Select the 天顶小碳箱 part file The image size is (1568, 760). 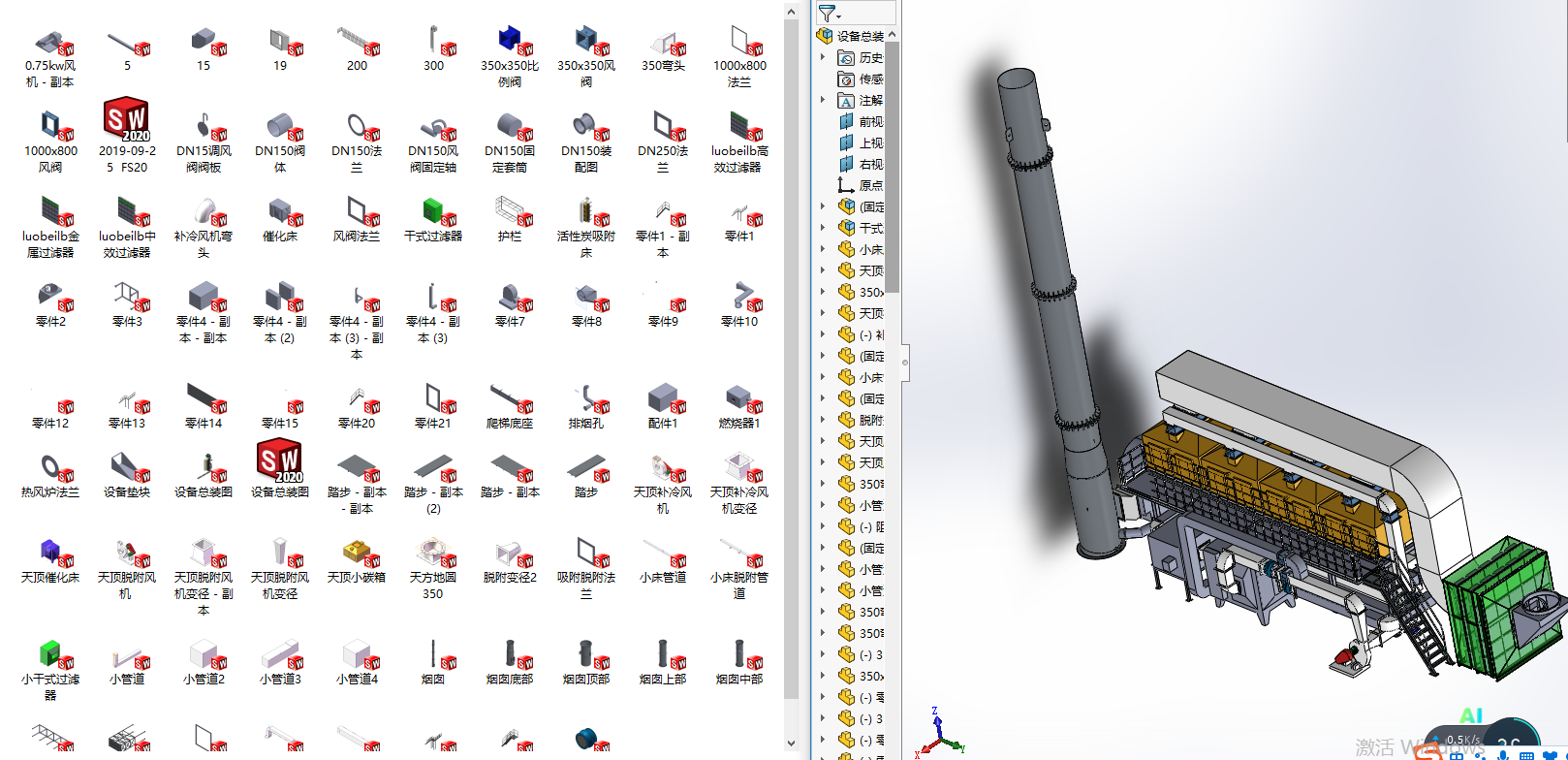click(357, 553)
